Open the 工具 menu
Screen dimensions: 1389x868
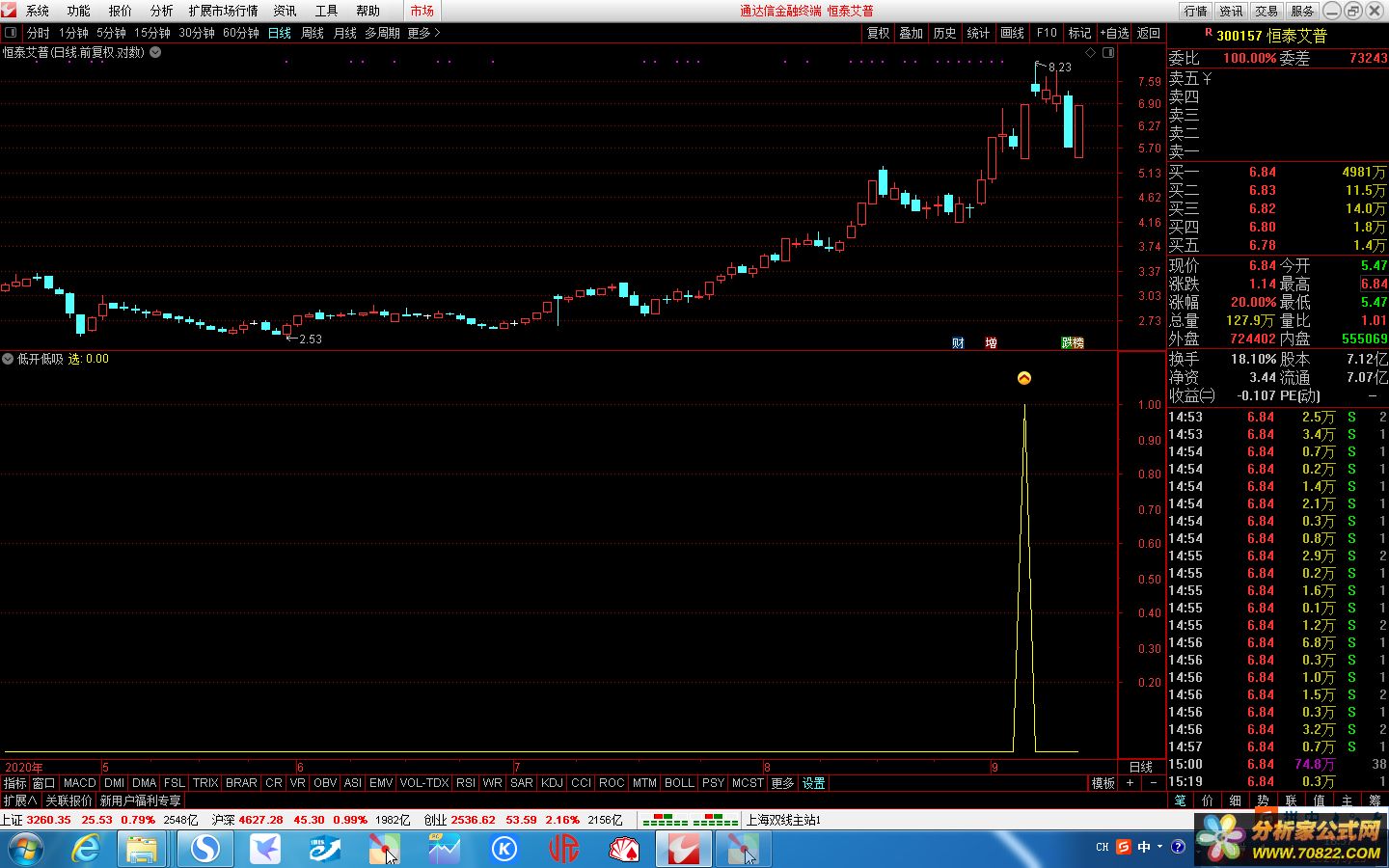pyautogui.click(x=327, y=11)
